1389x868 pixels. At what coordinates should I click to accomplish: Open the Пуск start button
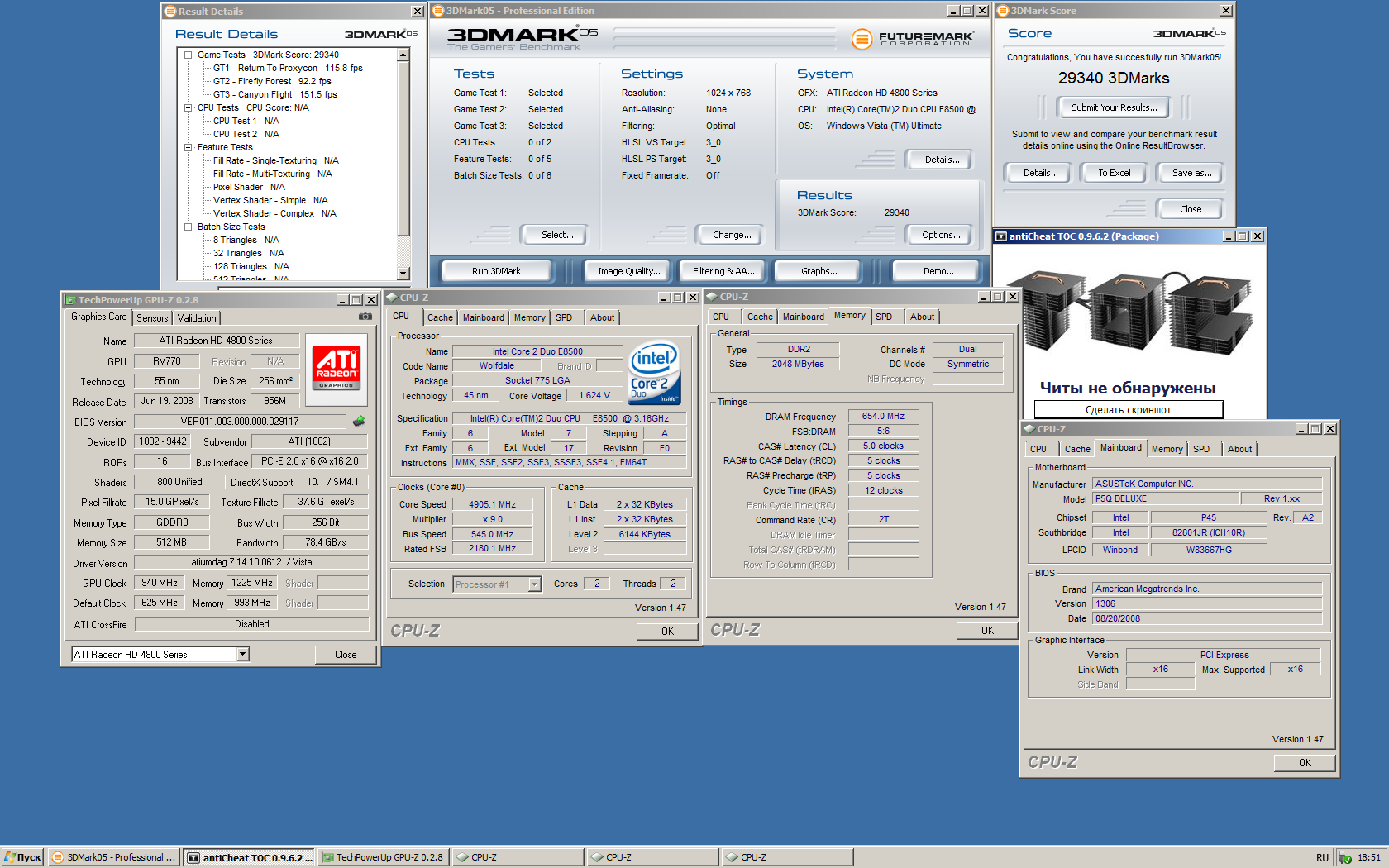click(x=22, y=857)
